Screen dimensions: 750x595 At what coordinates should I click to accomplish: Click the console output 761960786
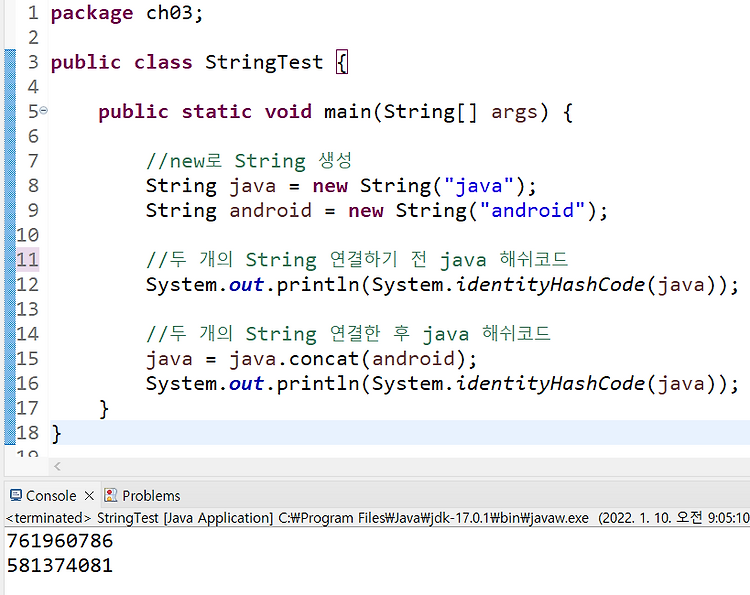coord(60,541)
